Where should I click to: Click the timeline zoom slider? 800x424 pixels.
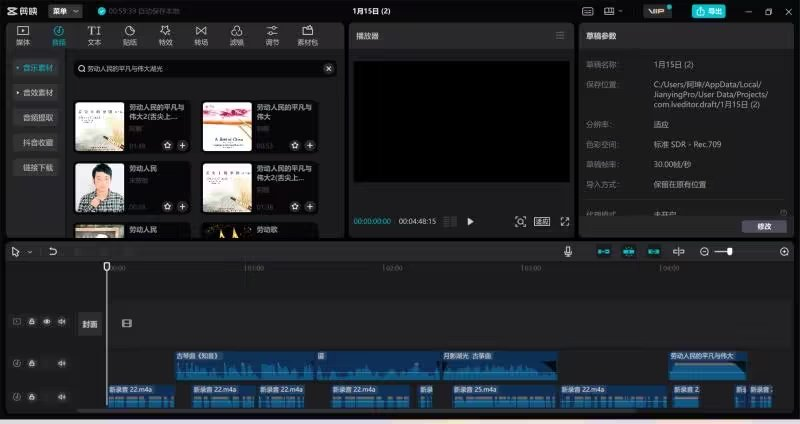[x=730, y=252]
